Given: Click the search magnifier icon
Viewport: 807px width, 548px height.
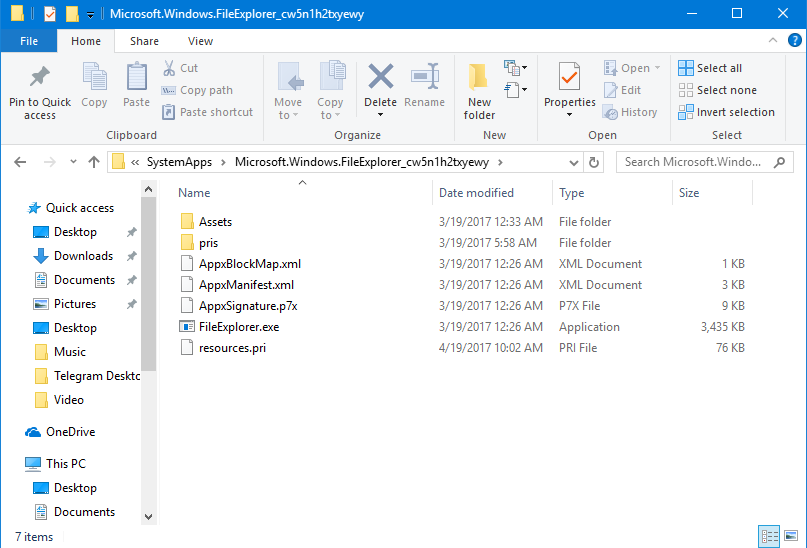Looking at the screenshot, I should [x=780, y=163].
